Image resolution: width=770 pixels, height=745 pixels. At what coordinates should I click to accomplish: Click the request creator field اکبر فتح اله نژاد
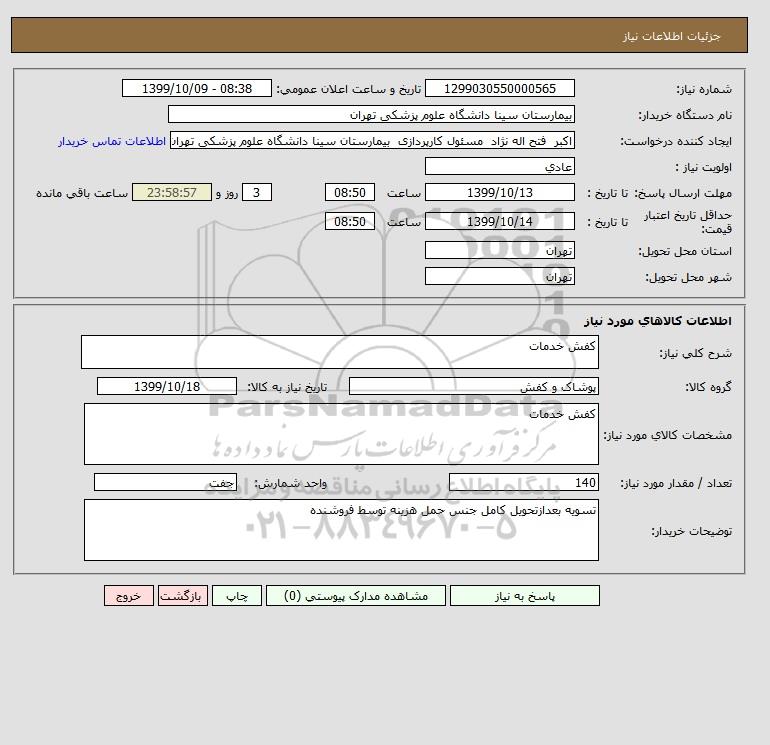[372, 141]
